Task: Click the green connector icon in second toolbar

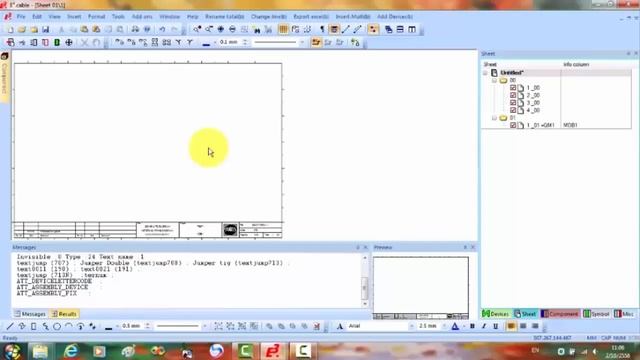Action: (x=57, y=42)
